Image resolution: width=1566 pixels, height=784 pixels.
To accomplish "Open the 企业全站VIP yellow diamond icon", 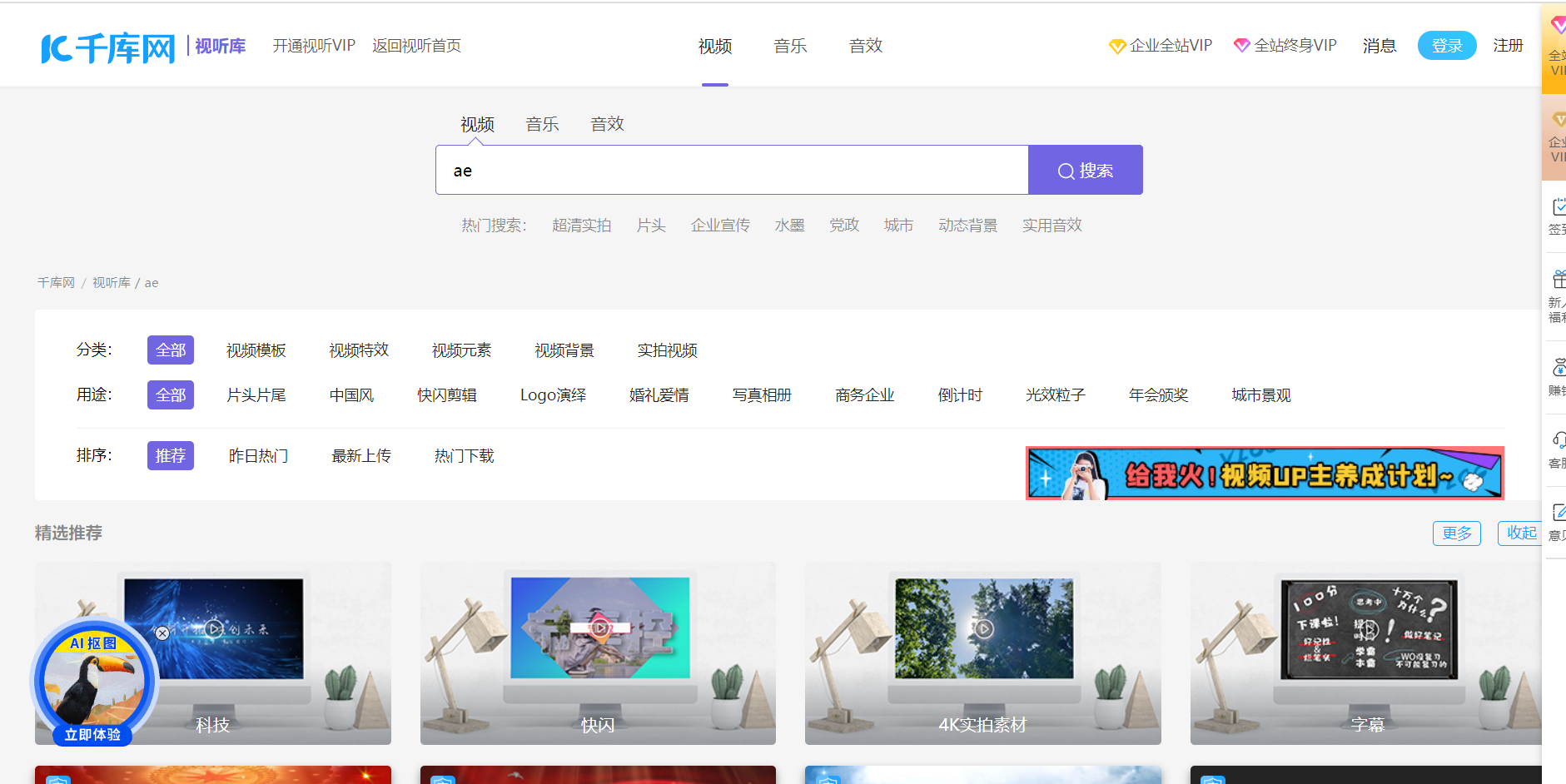I will click(1116, 46).
